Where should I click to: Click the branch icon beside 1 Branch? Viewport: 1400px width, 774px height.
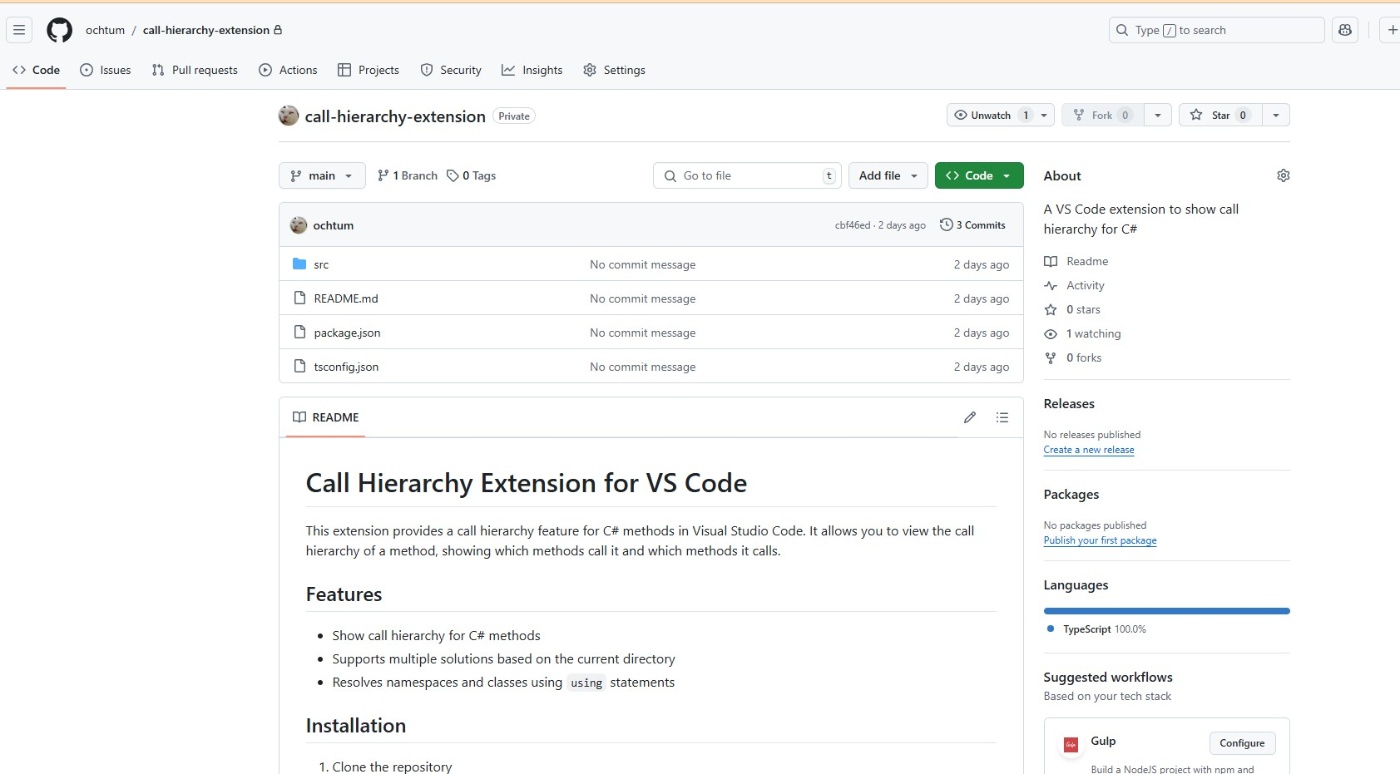pyautogui.click(x=383, y=176)
